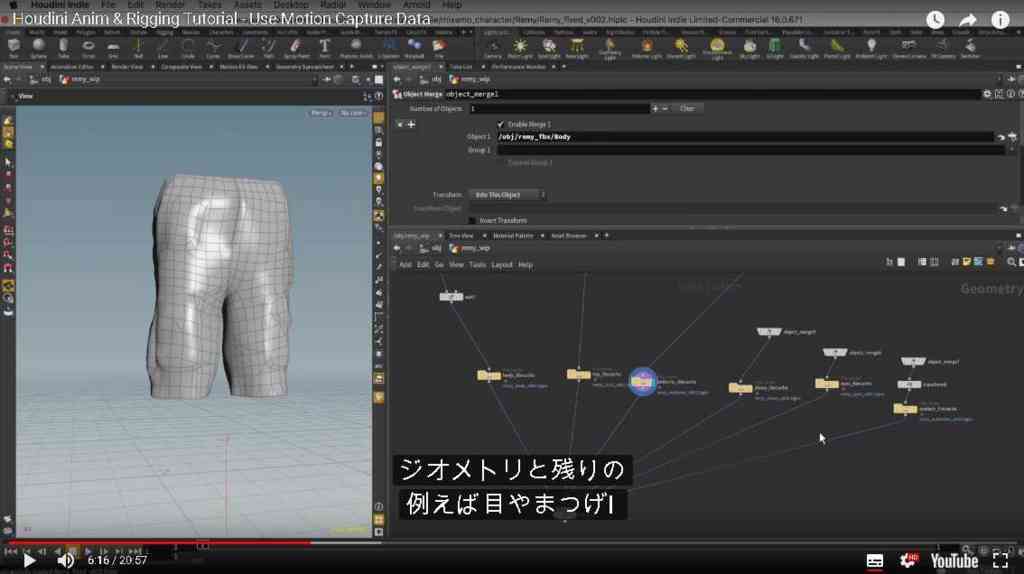Screen dimensions: 1024x574
Task: Select the Portal Light shelf tool
Action: (837, 48)
